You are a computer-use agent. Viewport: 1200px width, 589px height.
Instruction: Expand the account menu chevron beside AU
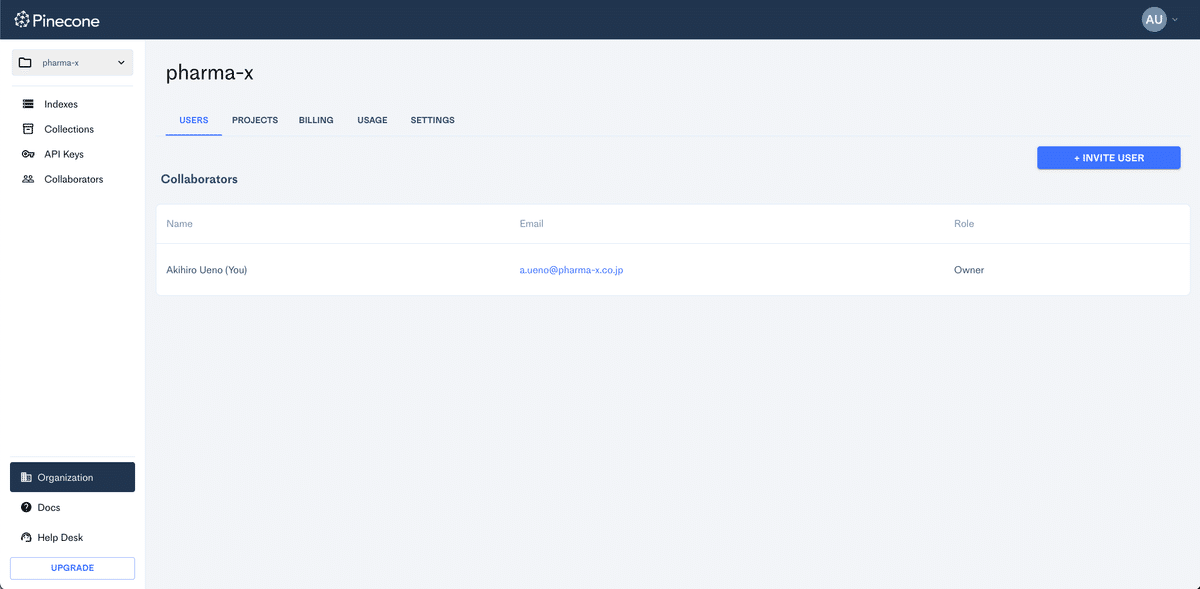pos(1175,20)
